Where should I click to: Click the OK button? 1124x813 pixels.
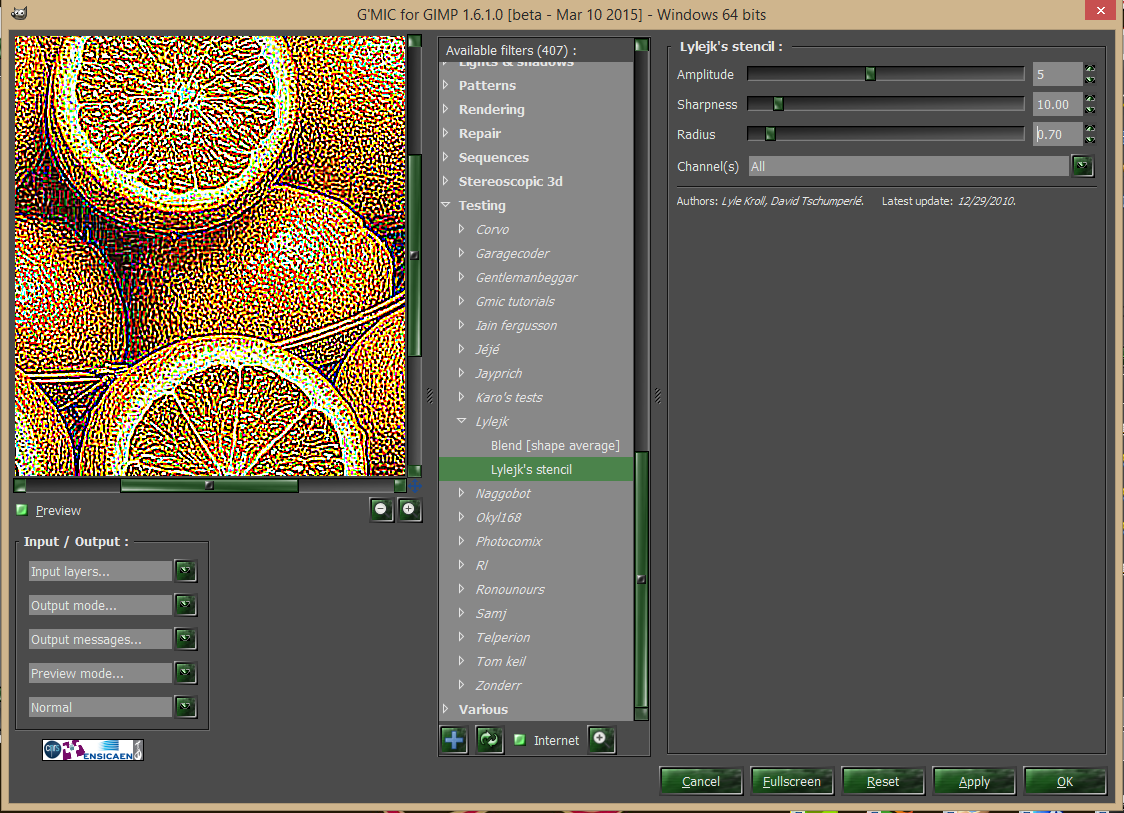pyautogui.click(x=1065, y=781)
